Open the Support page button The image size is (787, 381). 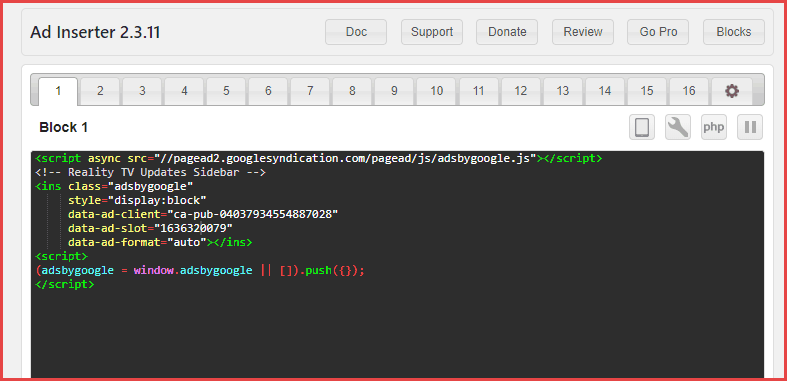point(432,32)
